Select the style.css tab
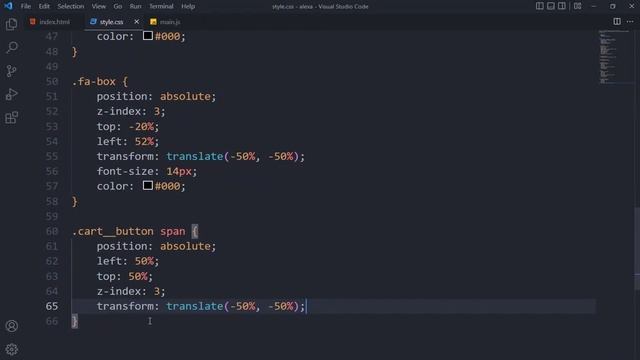Screen dimensions: 640x360 (111, 22)
